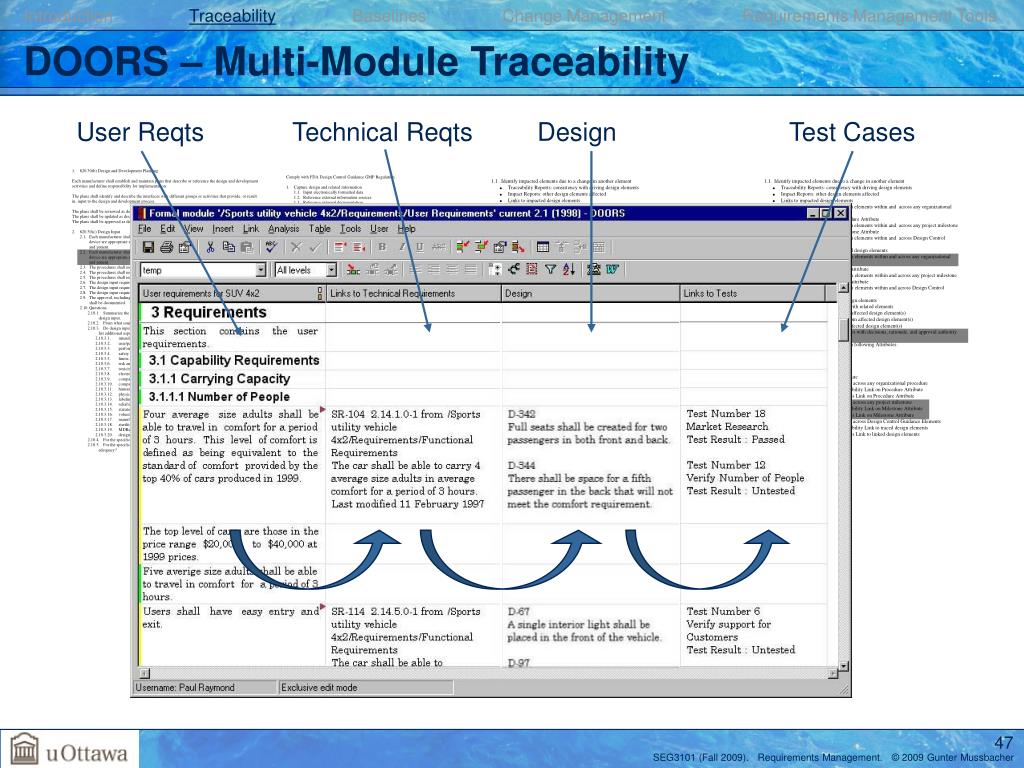Image resolution: width=1024 pixels, height=768 pixels.
Task: Click the 'Links to Tests' column header
Action: point(752,293)
